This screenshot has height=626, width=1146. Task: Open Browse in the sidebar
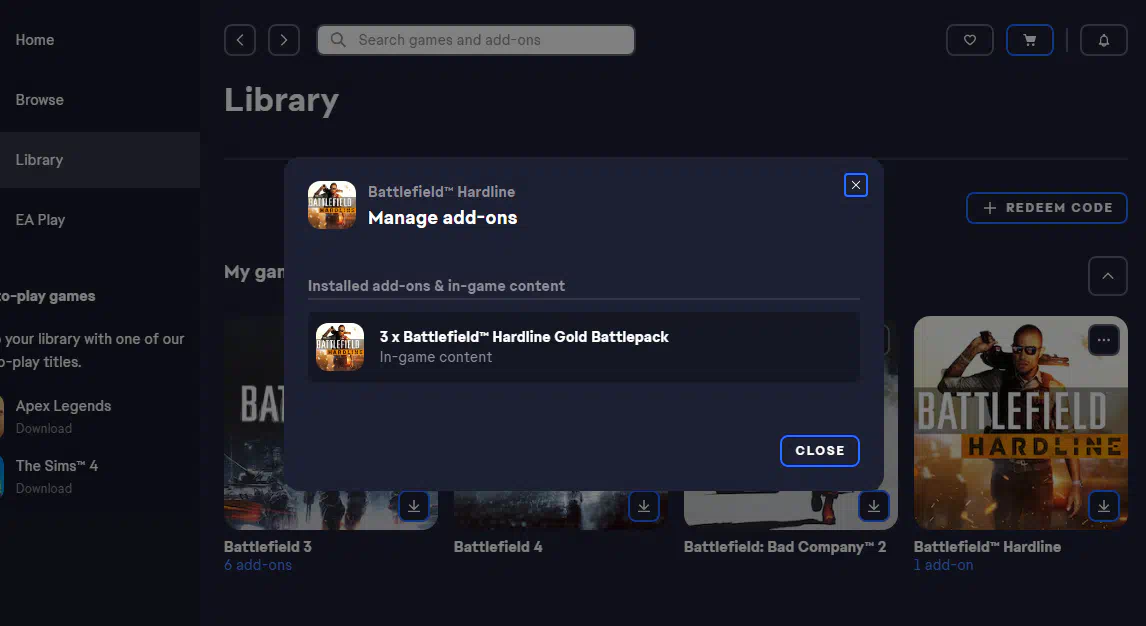[39, 100]
